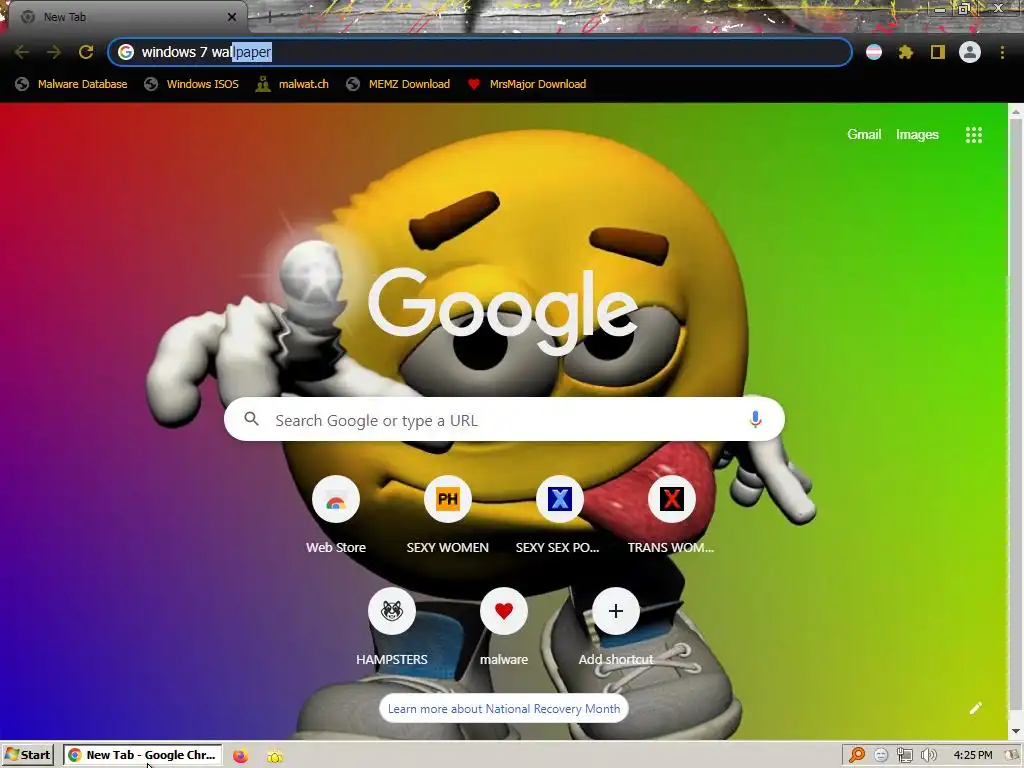This screenshot has width=1024, height=768.
Task: Close the New Tab tab
Action: point(232,17)
